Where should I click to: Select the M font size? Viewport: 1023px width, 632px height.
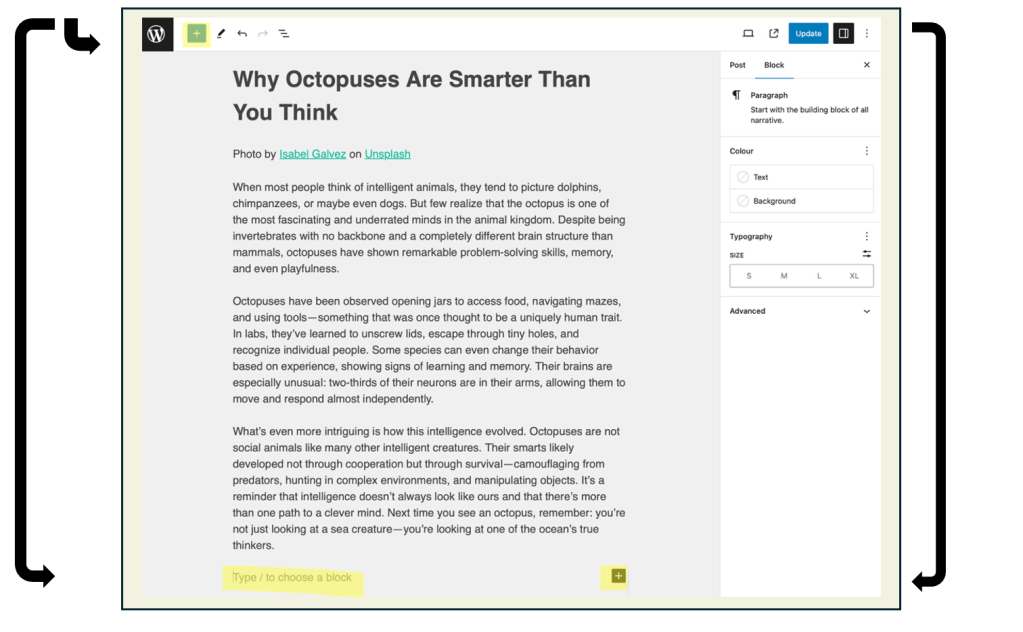pos(784,276)
